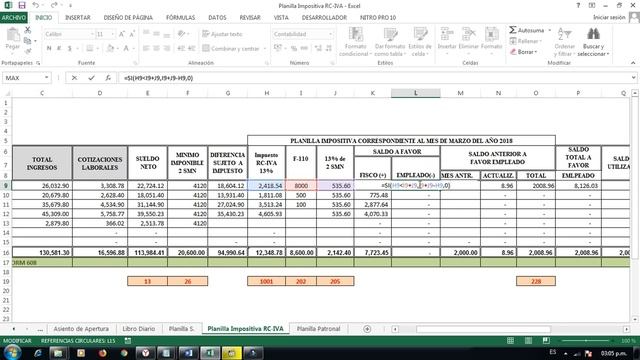Viewport: 640px width, 360px height.
Task: Switch to page layout view icon
Action: pos(528,340)
